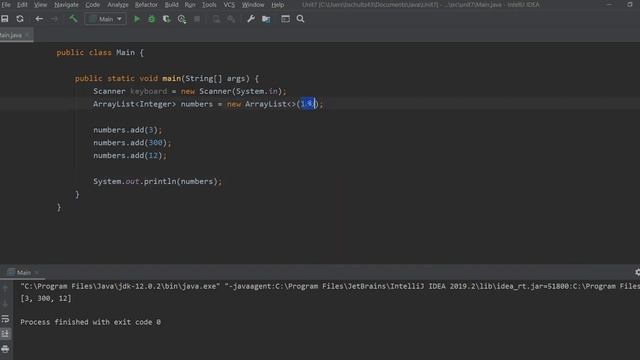Restore the IntelliJ IDEA window size

(x=630, y=4)
